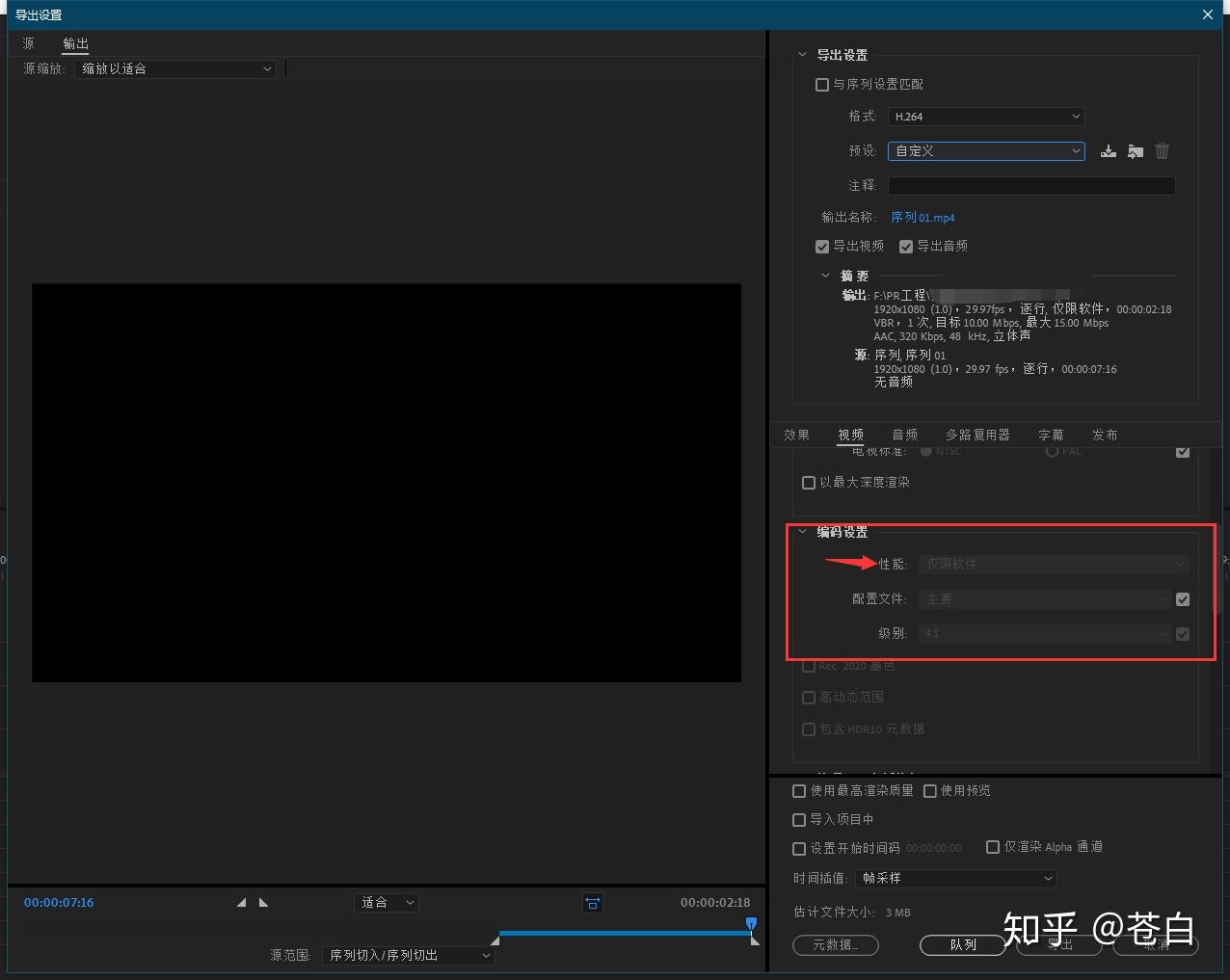This screenshot has height=980, width=1230.
Task: Close the export settings dialog
Action: coord(1208,14)
